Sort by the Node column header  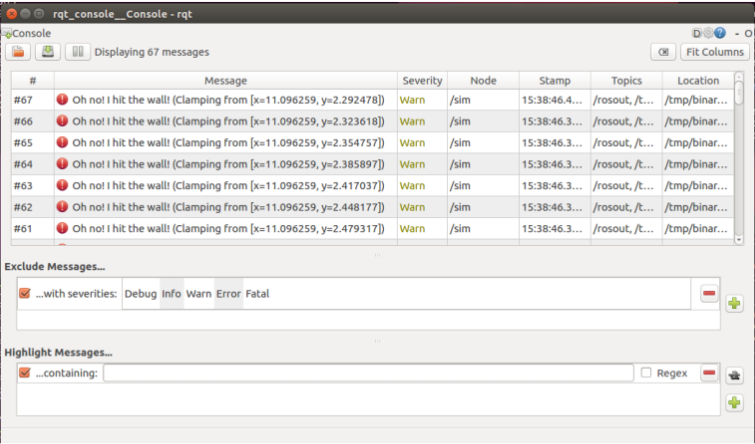coord(483,80)
